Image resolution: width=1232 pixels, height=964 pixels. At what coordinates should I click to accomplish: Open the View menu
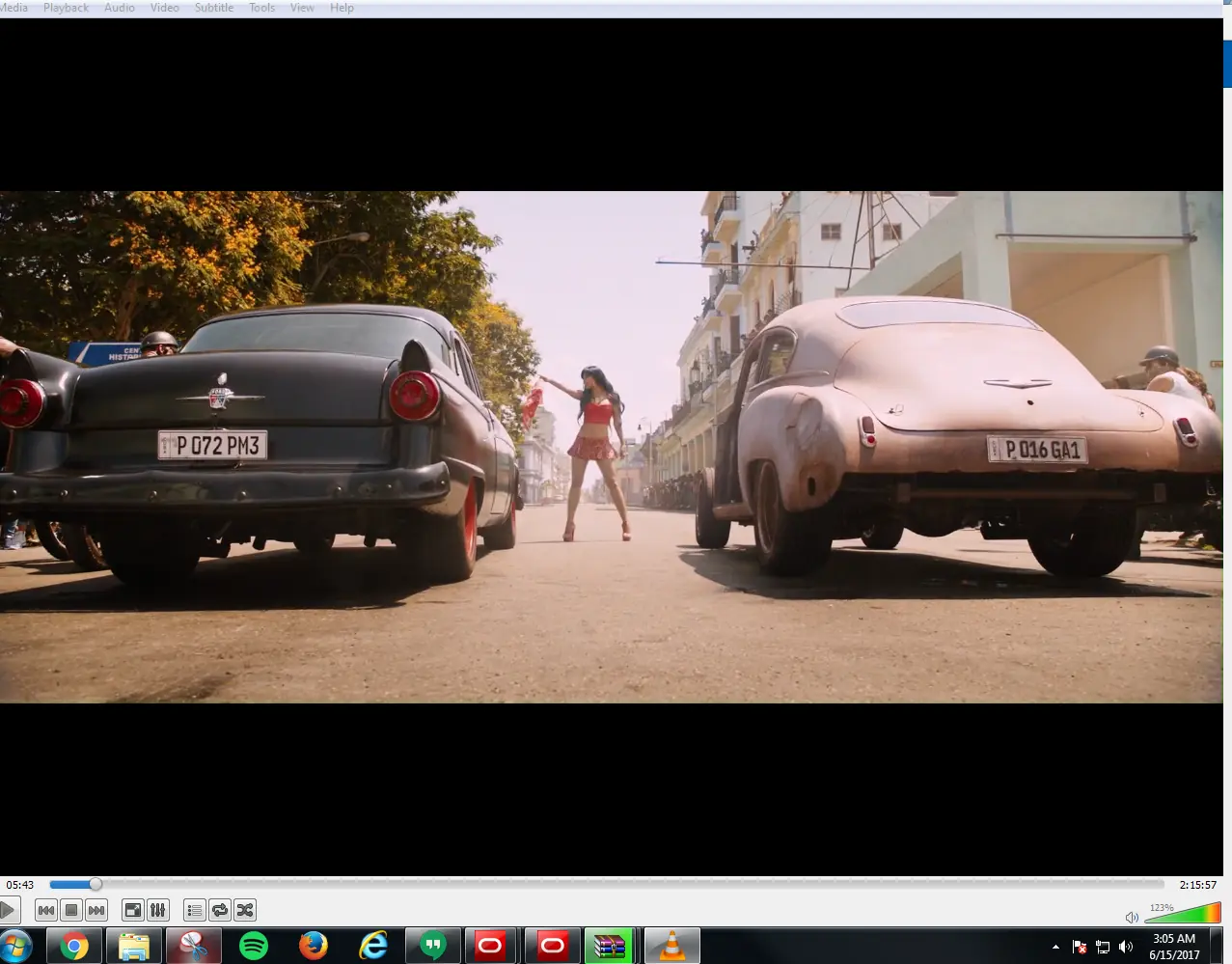[302, 8]
